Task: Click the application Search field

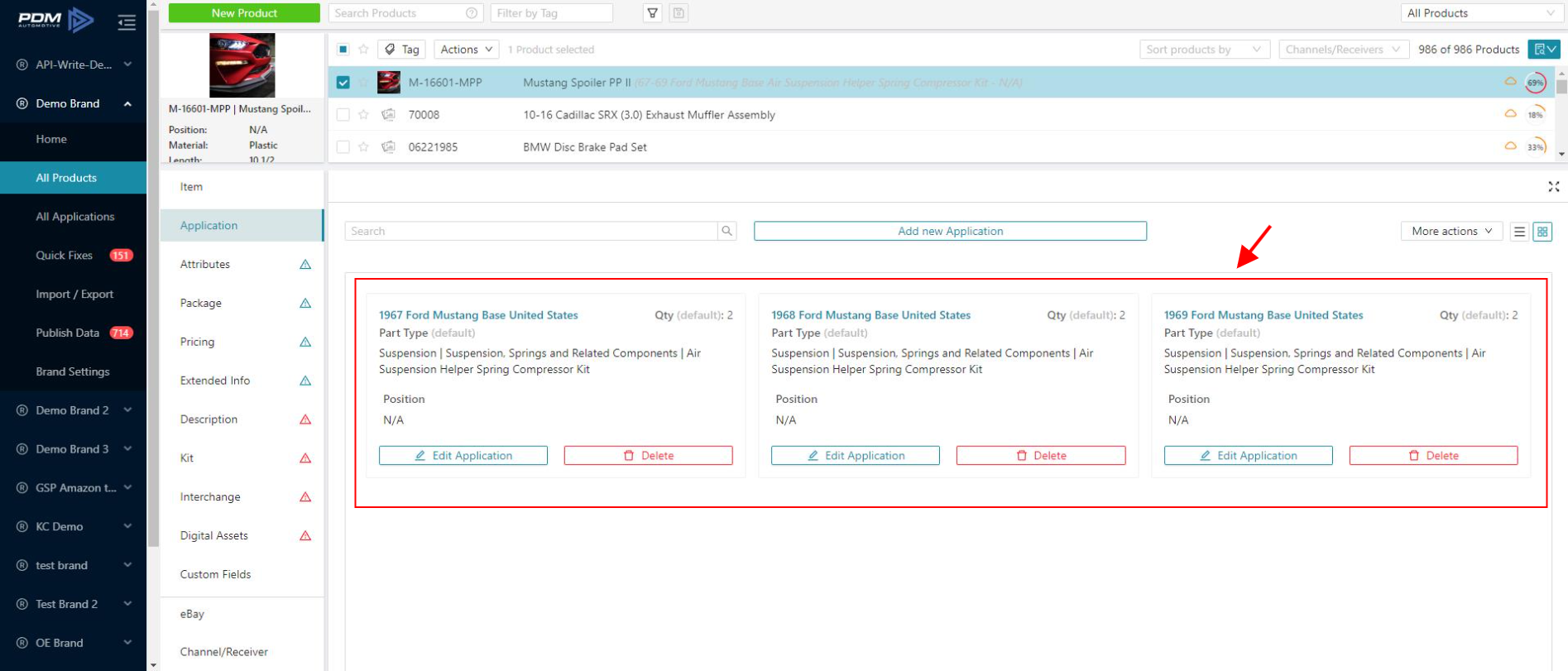Action: click(x=531, y=232)
